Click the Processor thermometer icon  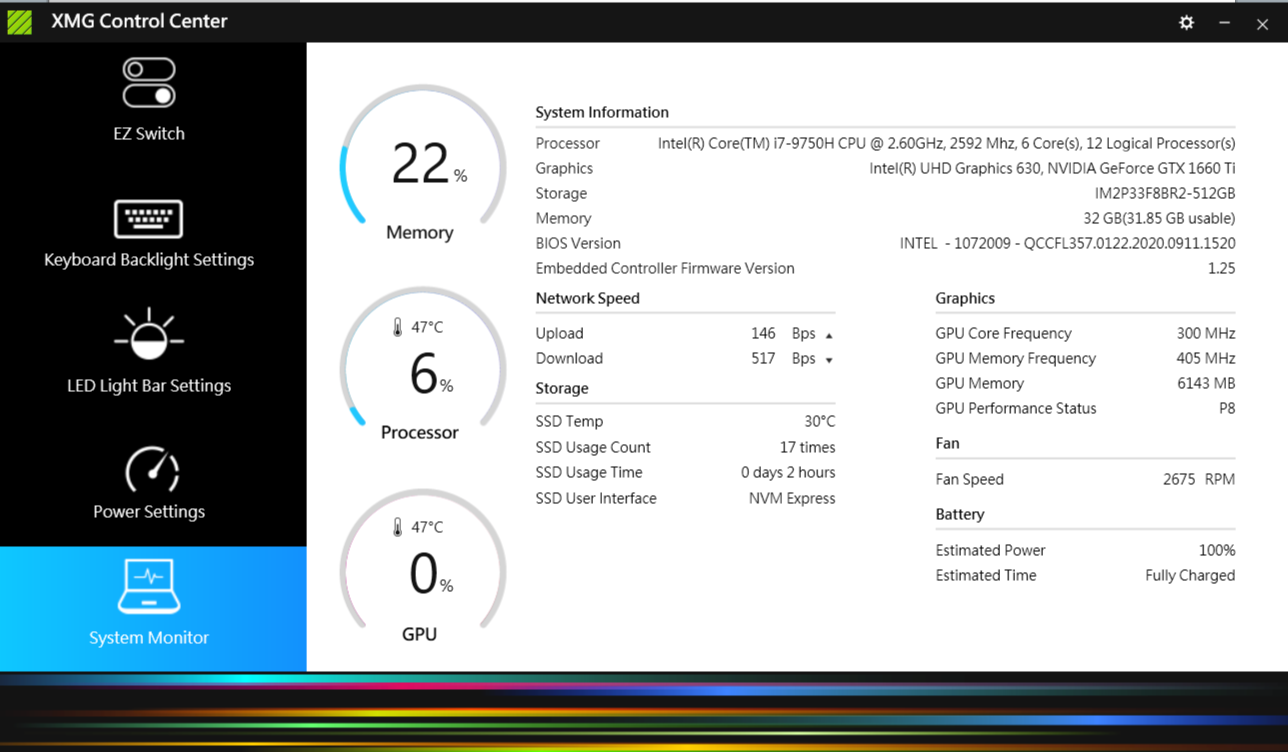[x=397, y=327]
